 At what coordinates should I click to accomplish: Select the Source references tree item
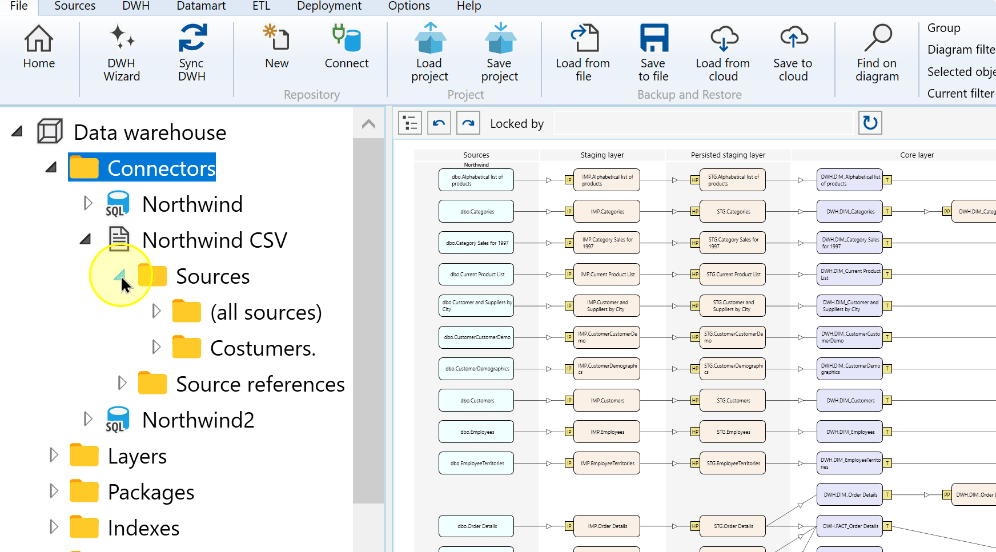pyautogui.click(x=260, y=384)
